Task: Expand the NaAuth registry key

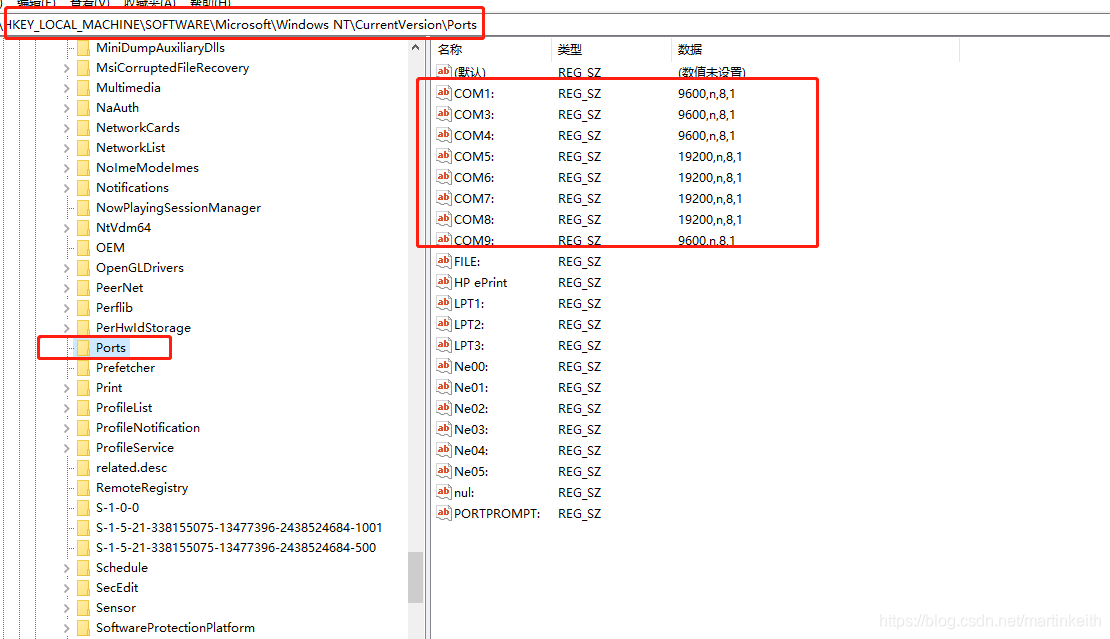Action: point(67,108)
